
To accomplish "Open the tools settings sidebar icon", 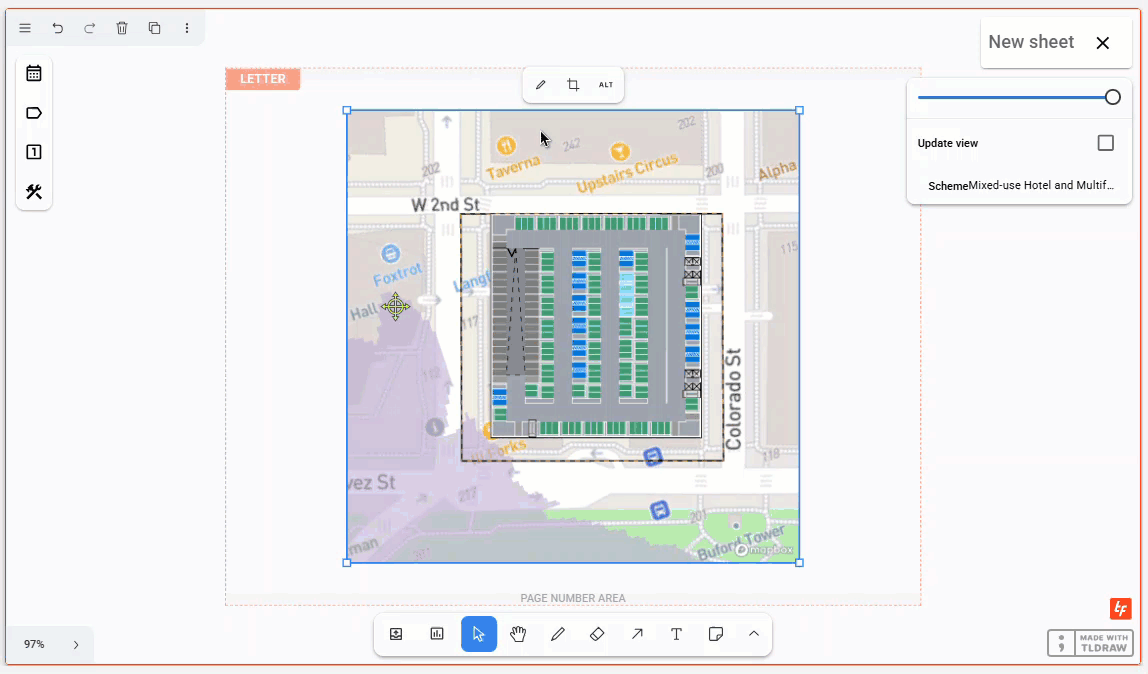I will click(x=34, y=192).
